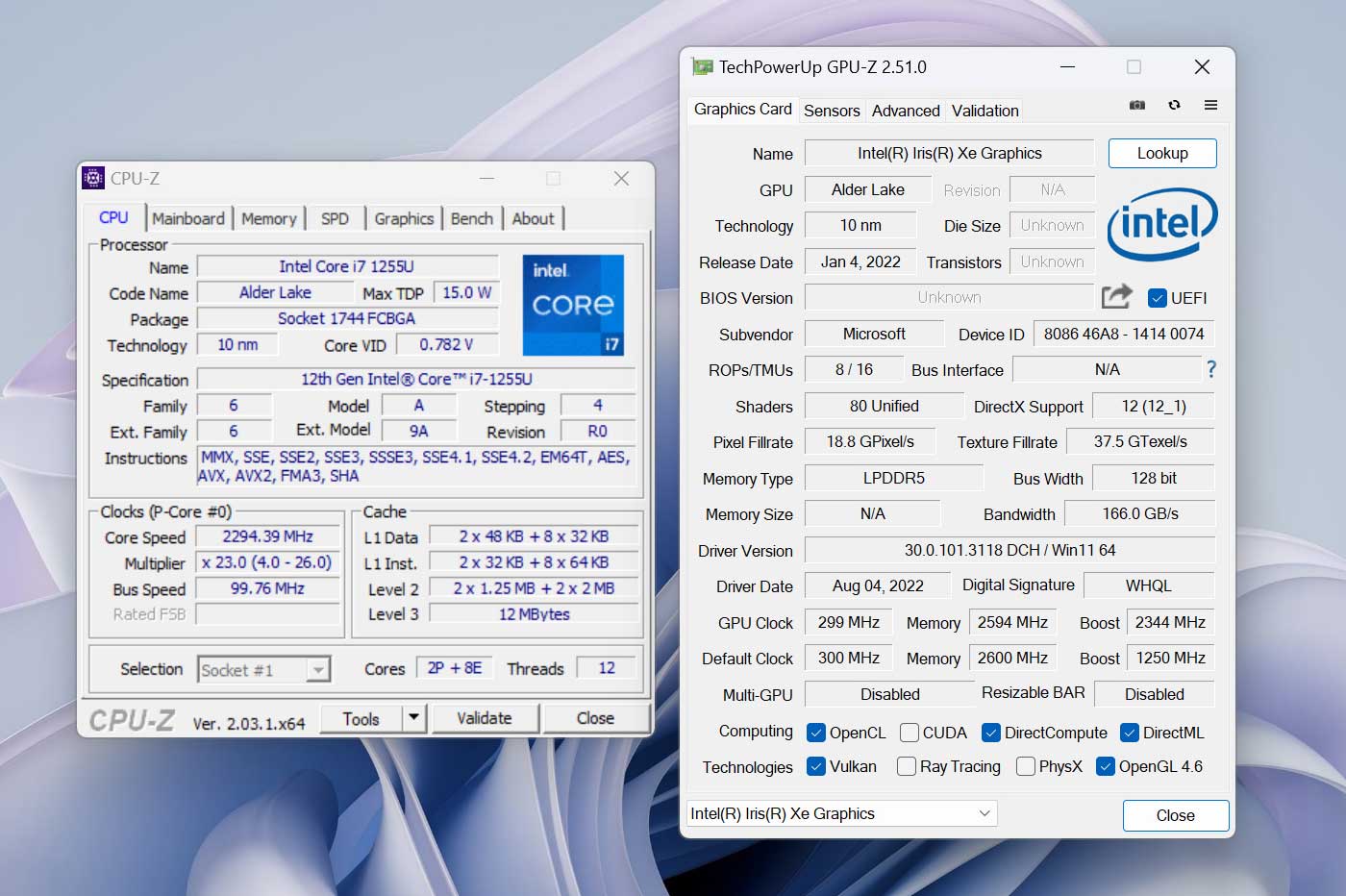The height and width of the screenshot is (896, 1346).
Task: Click the CPU-Z title bar app icon
Action: coord(93,178)
